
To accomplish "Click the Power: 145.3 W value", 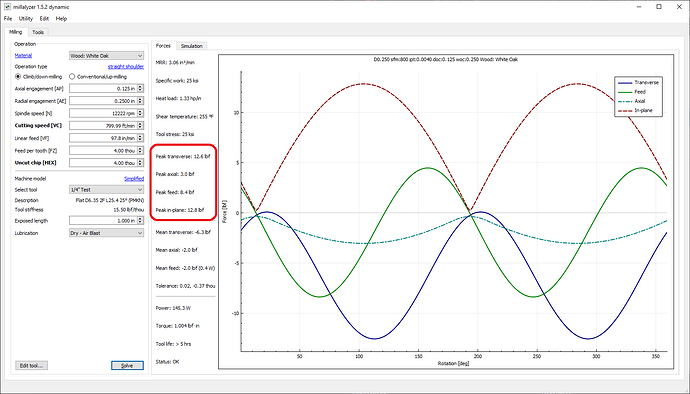I will 173,308.
